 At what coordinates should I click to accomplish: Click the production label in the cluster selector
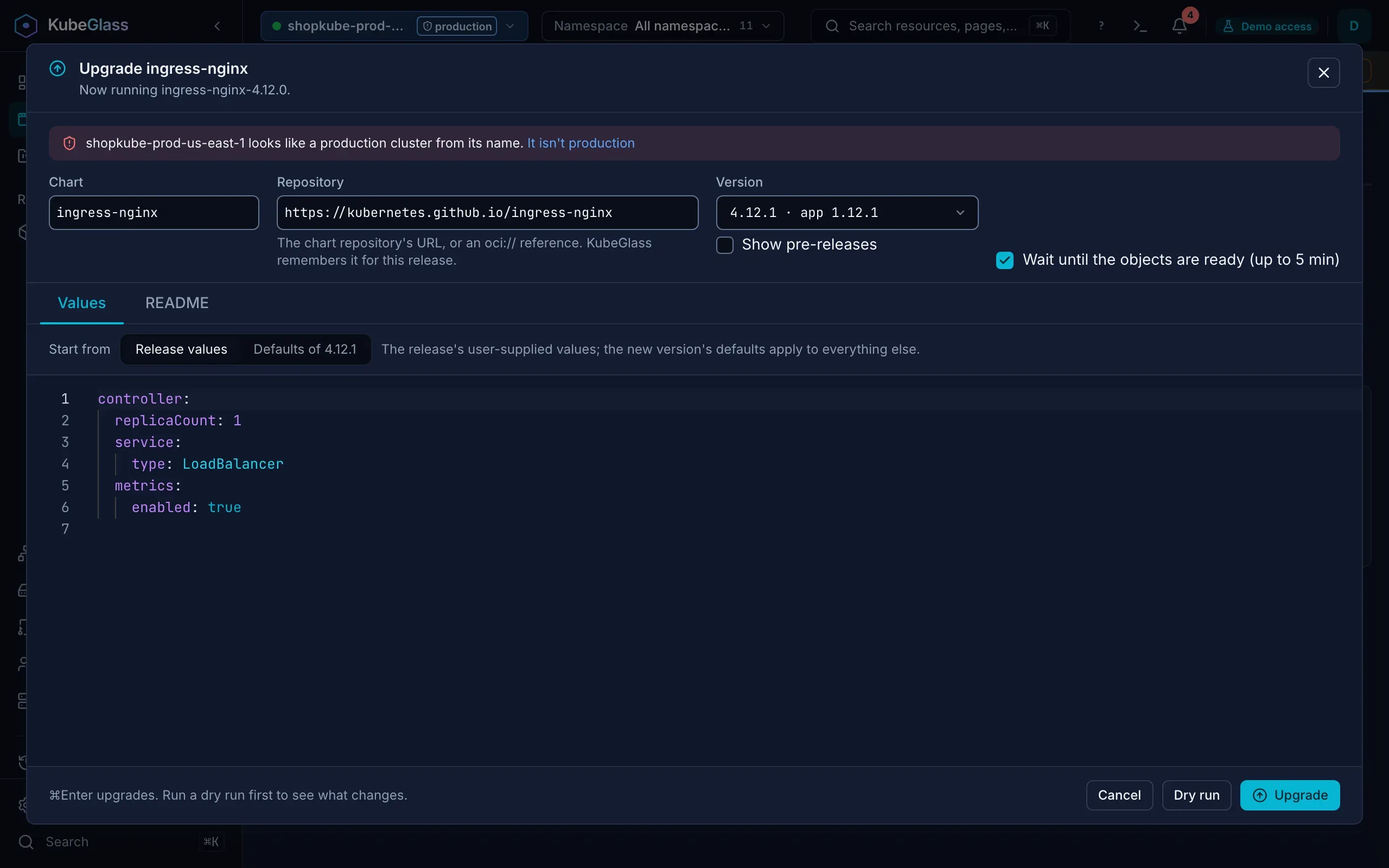click(x=457, y=27)
